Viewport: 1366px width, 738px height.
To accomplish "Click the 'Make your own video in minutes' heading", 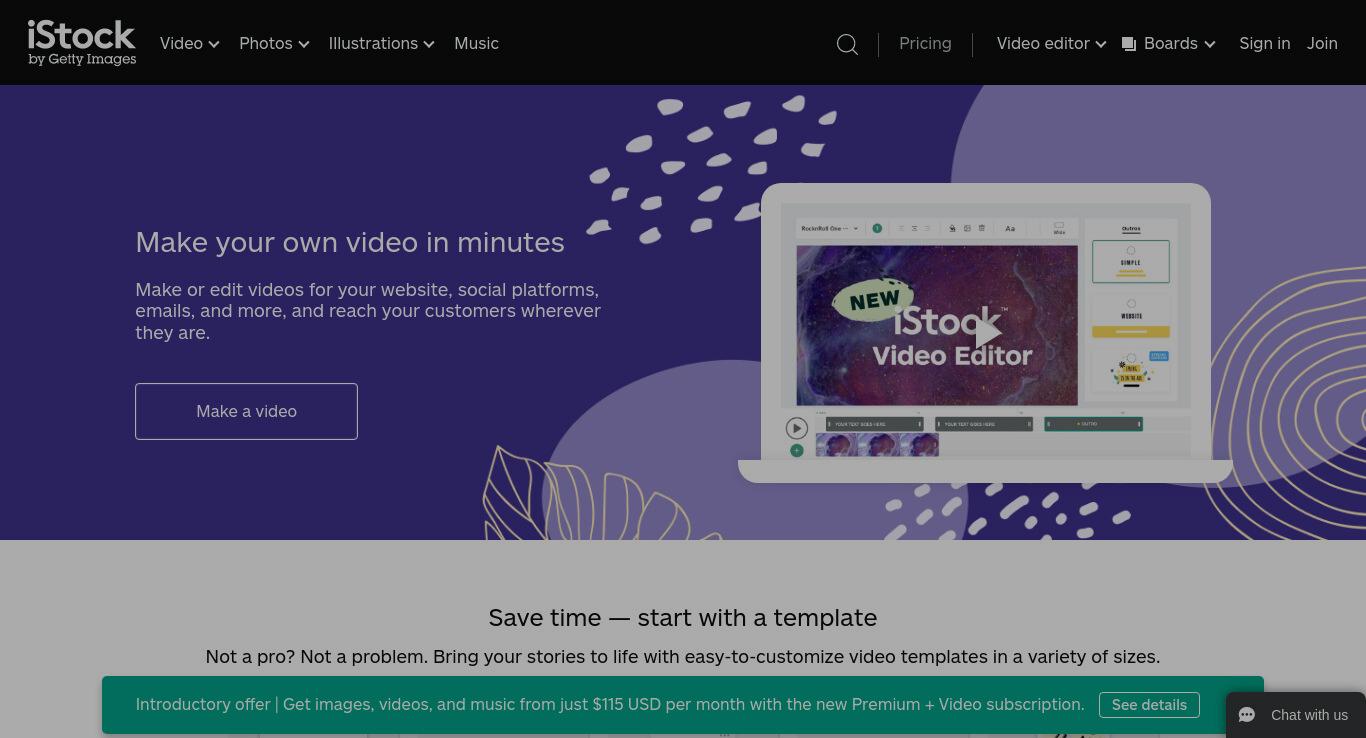I will tap(350, 242).
